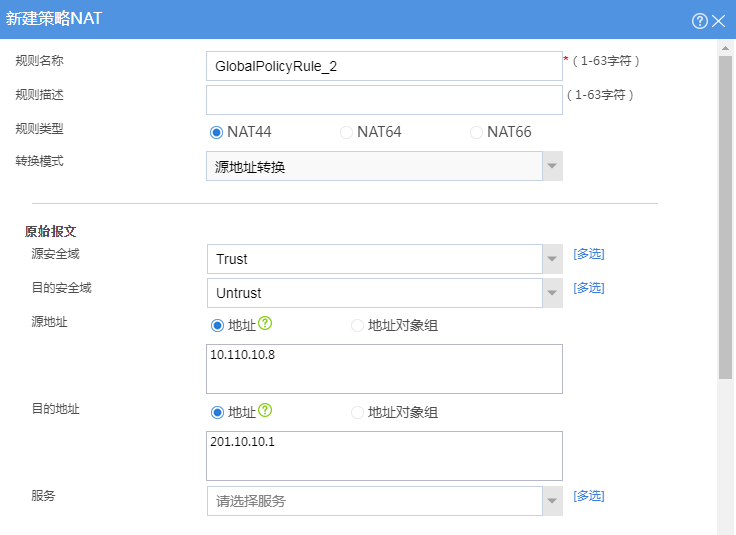Open the 服务 selection dropdown
736x535 pixels.
pyautogui.click(x=552, y=501)
